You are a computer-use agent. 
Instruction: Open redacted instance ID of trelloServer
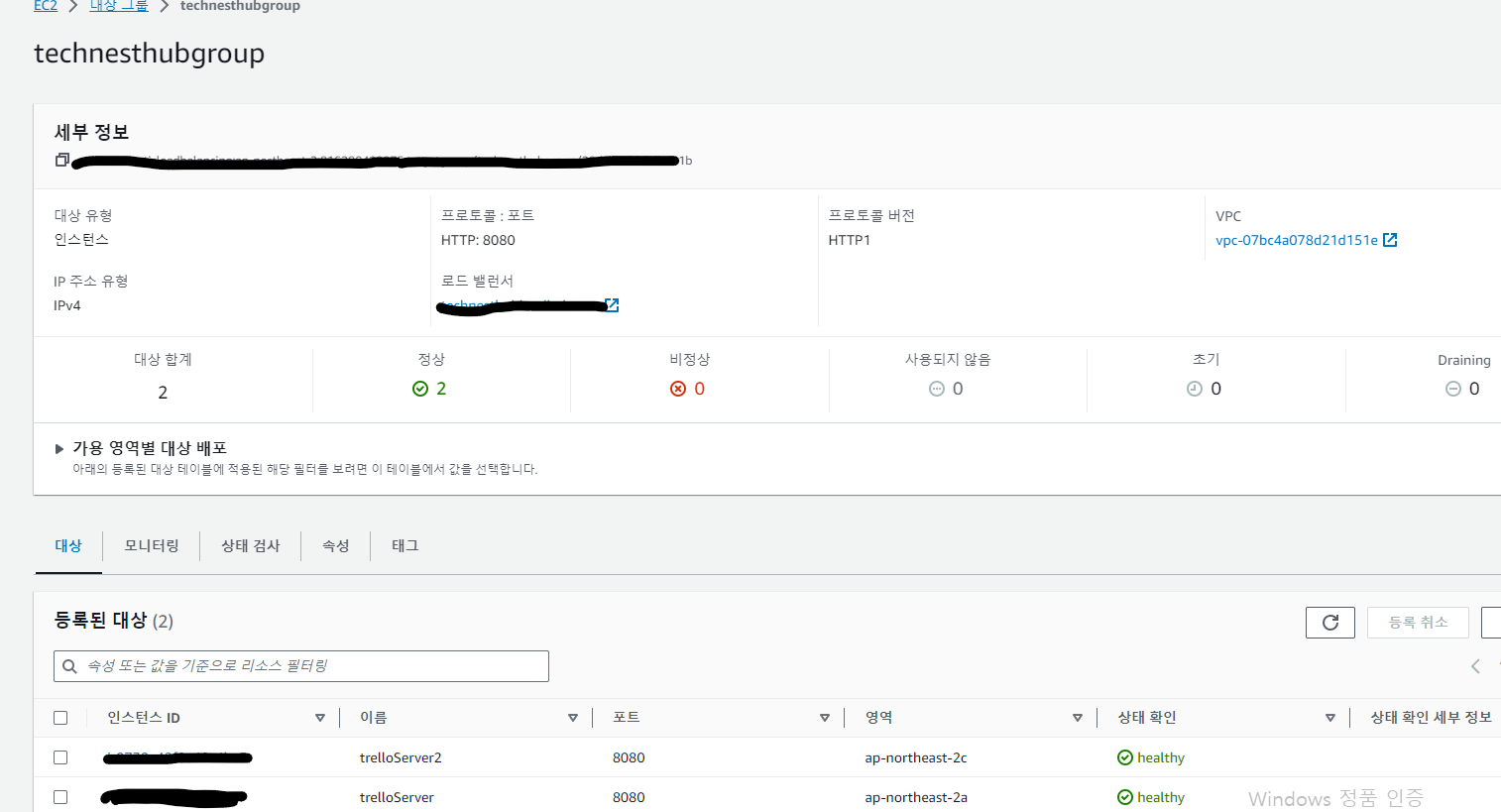click(173, 797)
